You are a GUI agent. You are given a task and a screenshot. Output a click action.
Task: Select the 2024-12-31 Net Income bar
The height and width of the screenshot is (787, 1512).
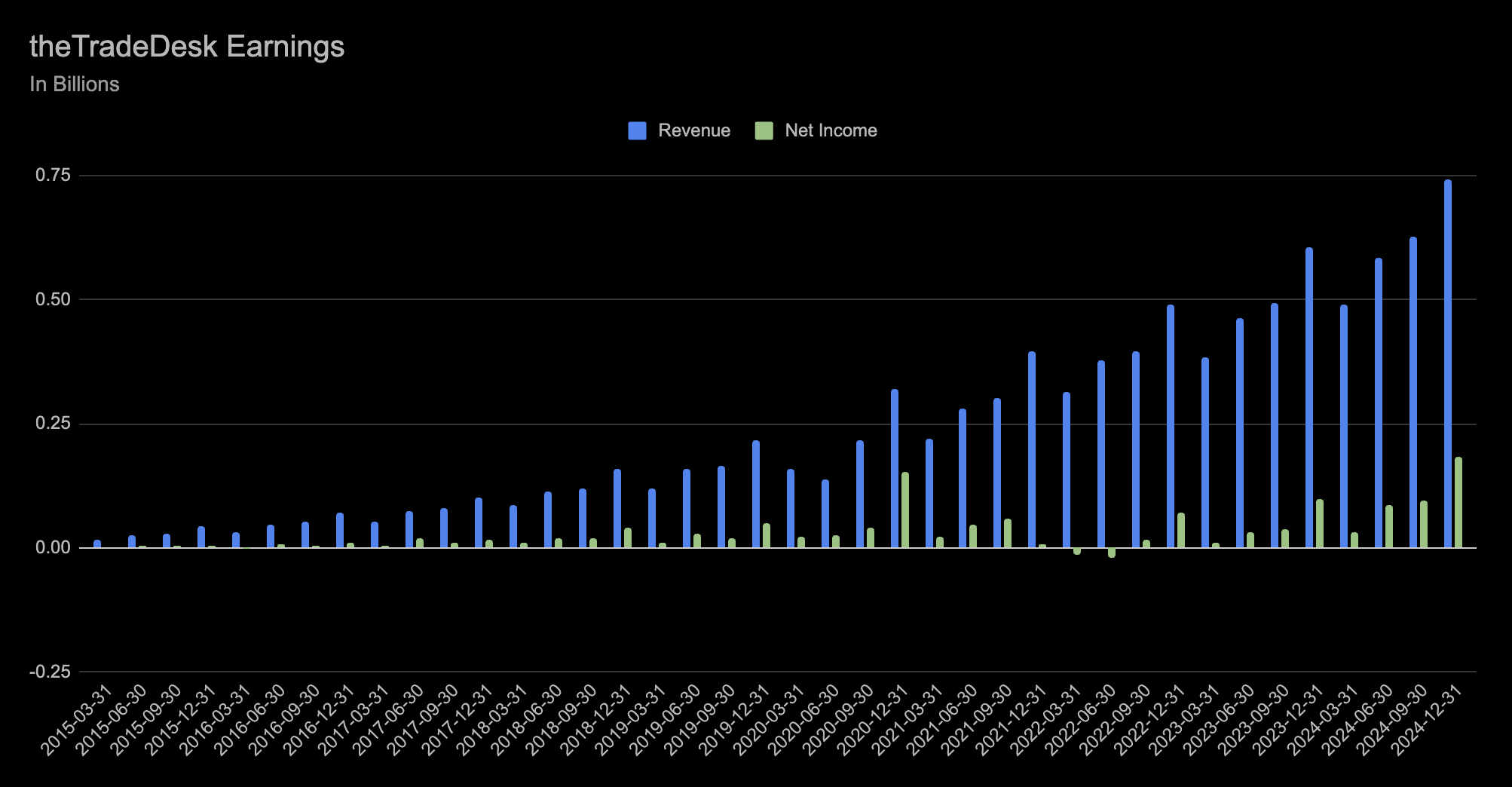point(1458,502)
